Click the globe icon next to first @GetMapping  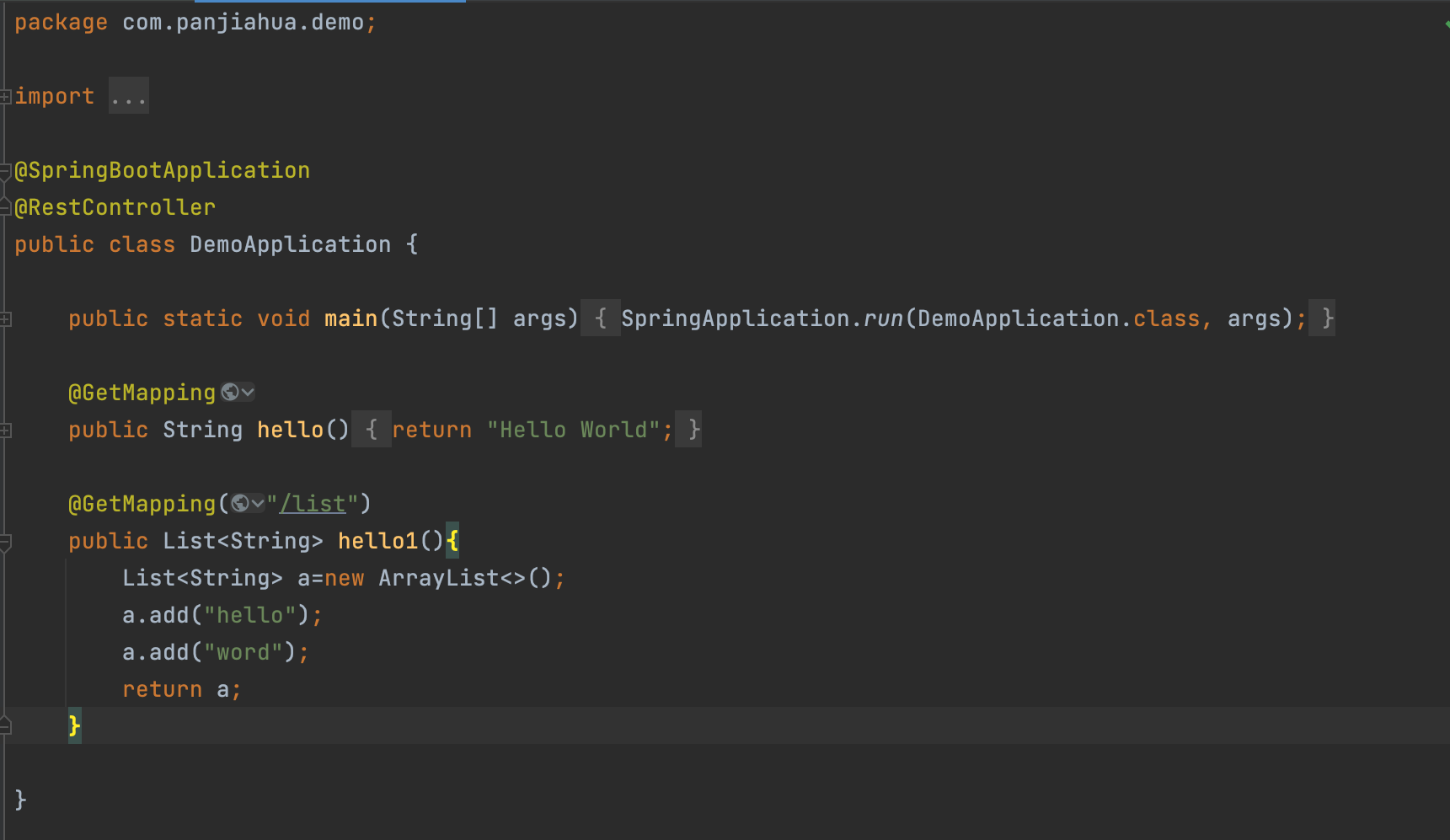tap(229, 391)
